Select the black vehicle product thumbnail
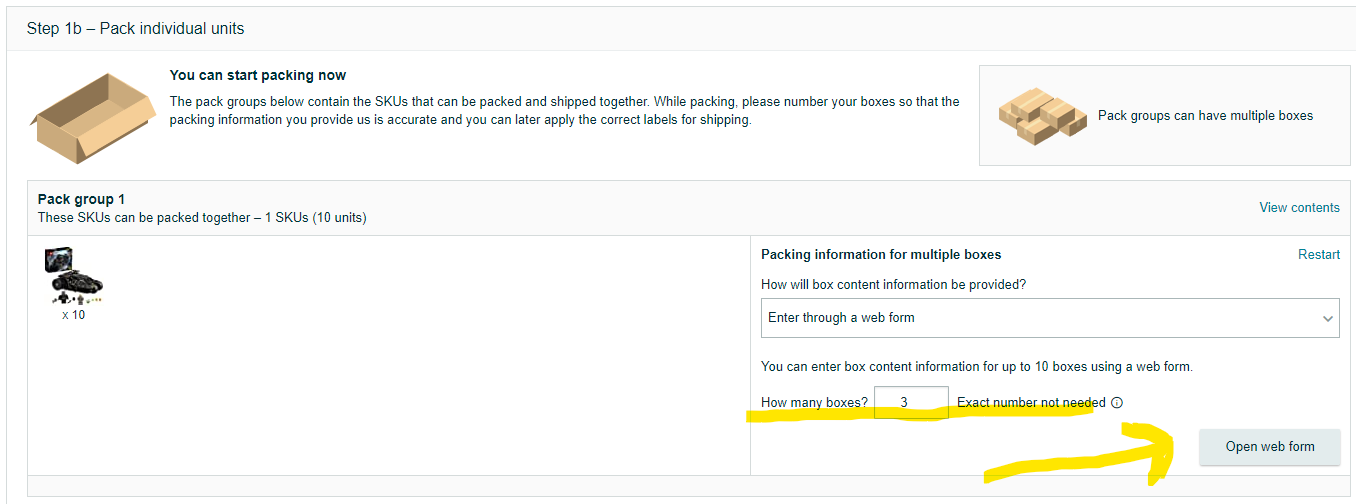1356x504 pixels. coord(75,276)
